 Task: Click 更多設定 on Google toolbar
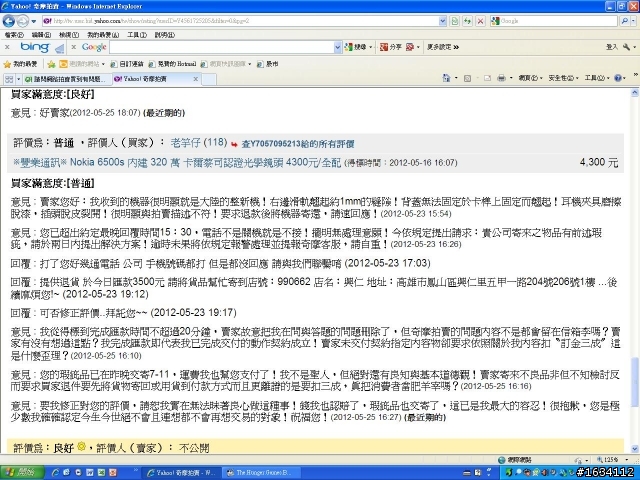[x=442, y=47]
